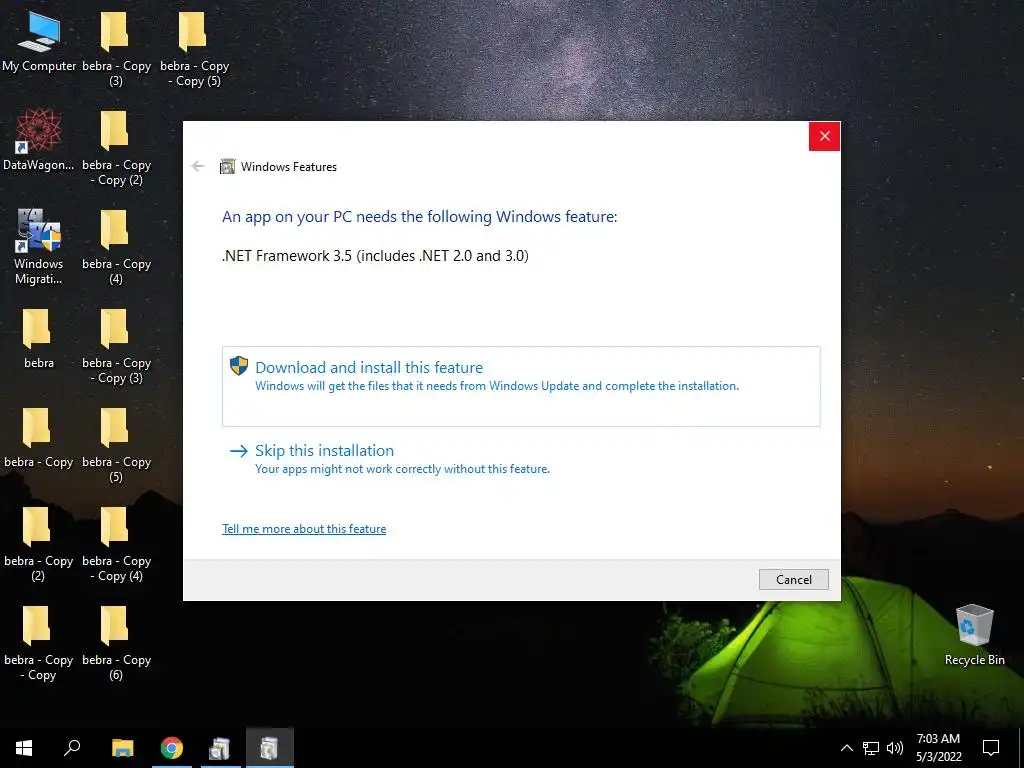The height and width of the screenshot is (768, 1024).
Task: Select the bebra - Copy (5) folder
Action: pos(116,445)
